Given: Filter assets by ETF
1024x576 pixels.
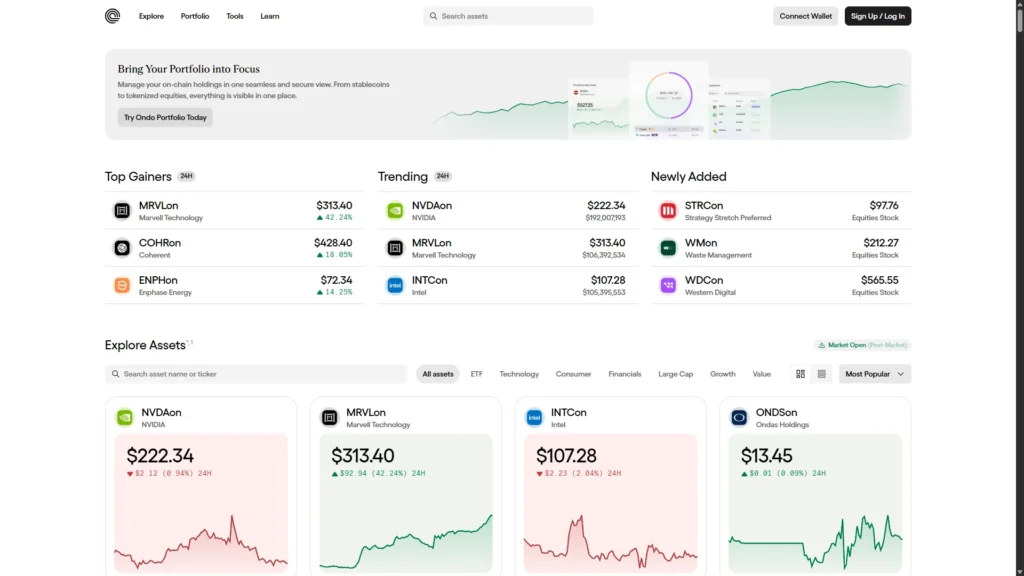Looking at the screenshot, I should pos(477,374).
